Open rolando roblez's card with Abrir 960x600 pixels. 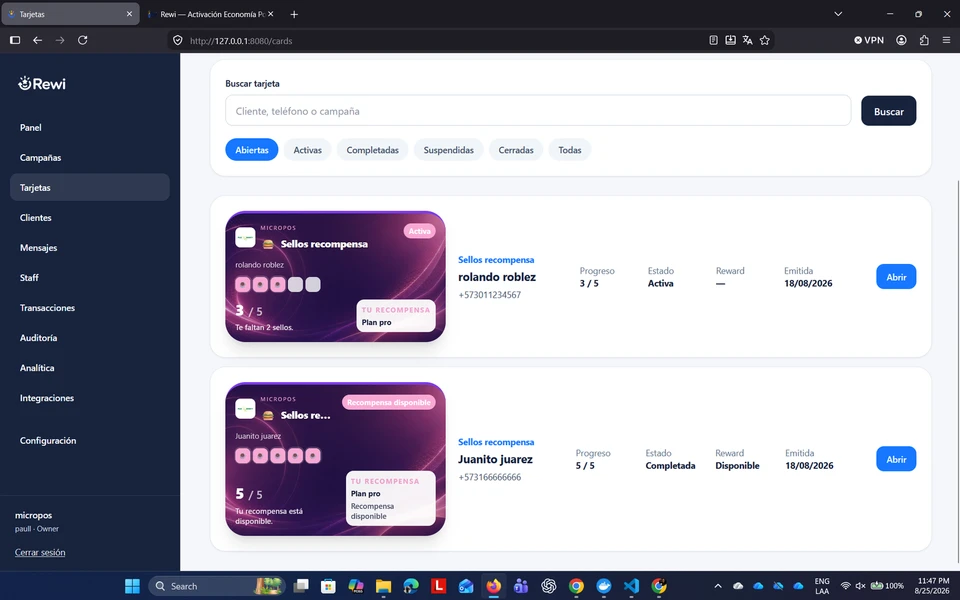(896, 277)
